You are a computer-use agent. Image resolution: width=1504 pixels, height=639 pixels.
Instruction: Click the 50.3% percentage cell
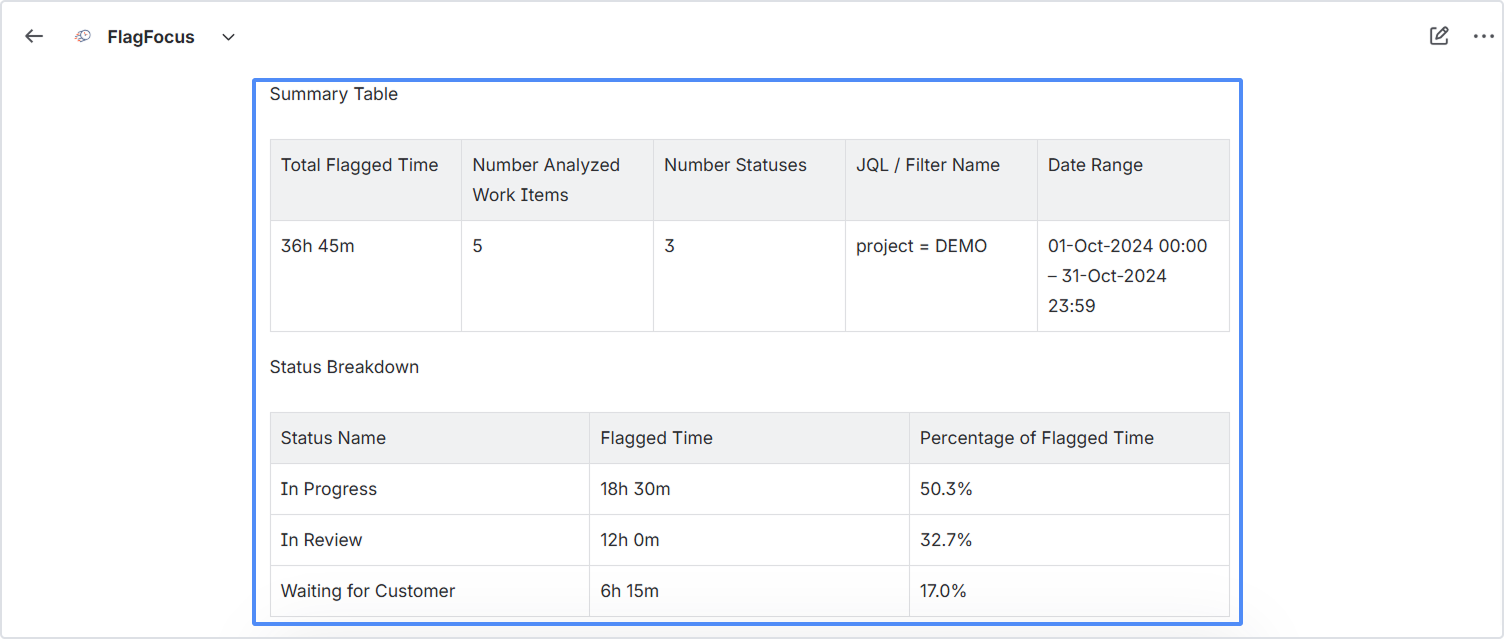coord(1069,489)
